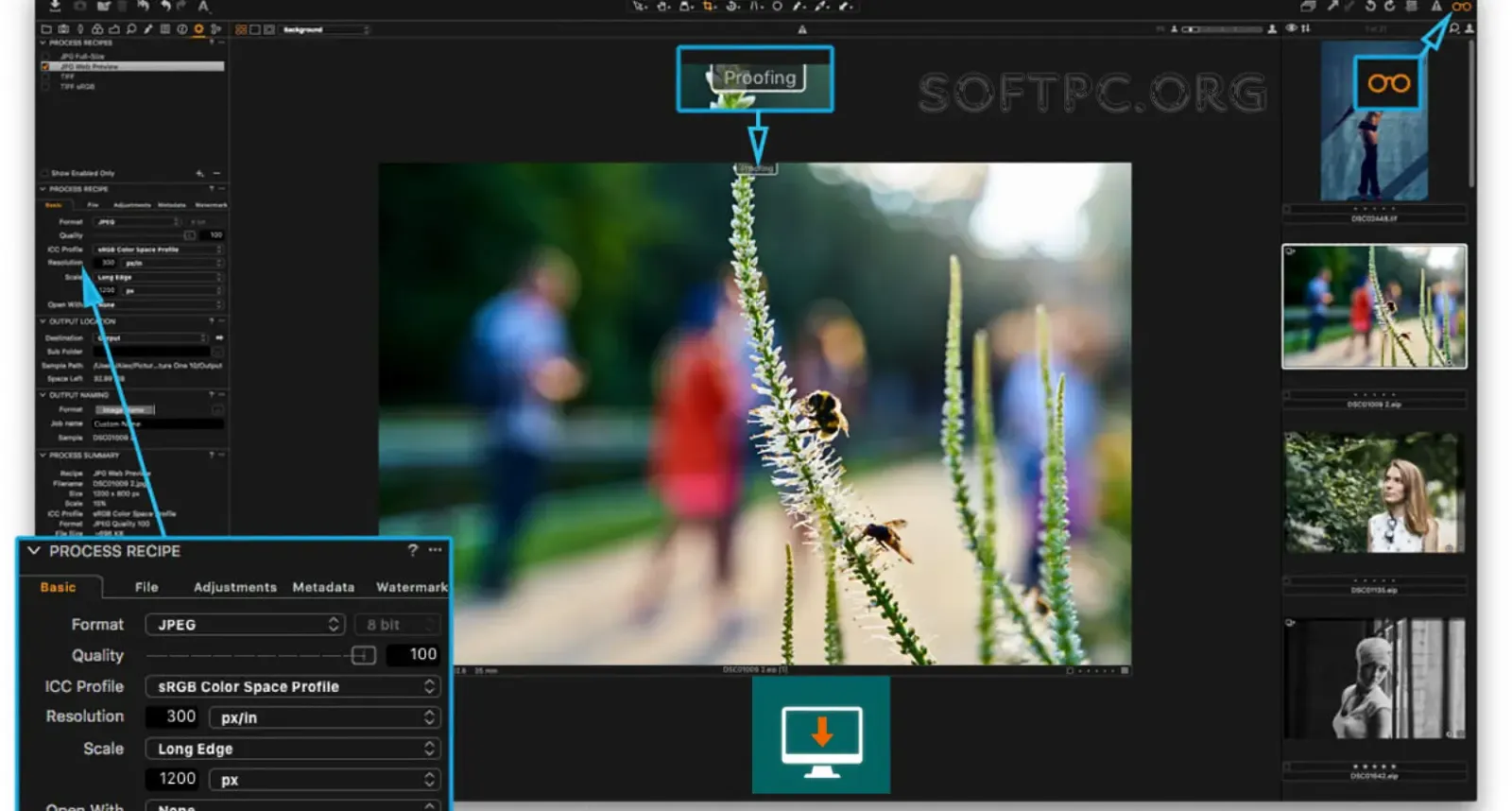Toggle the proof margin viewer button
The image size is (1512, 811).
[x=269, y=29]
